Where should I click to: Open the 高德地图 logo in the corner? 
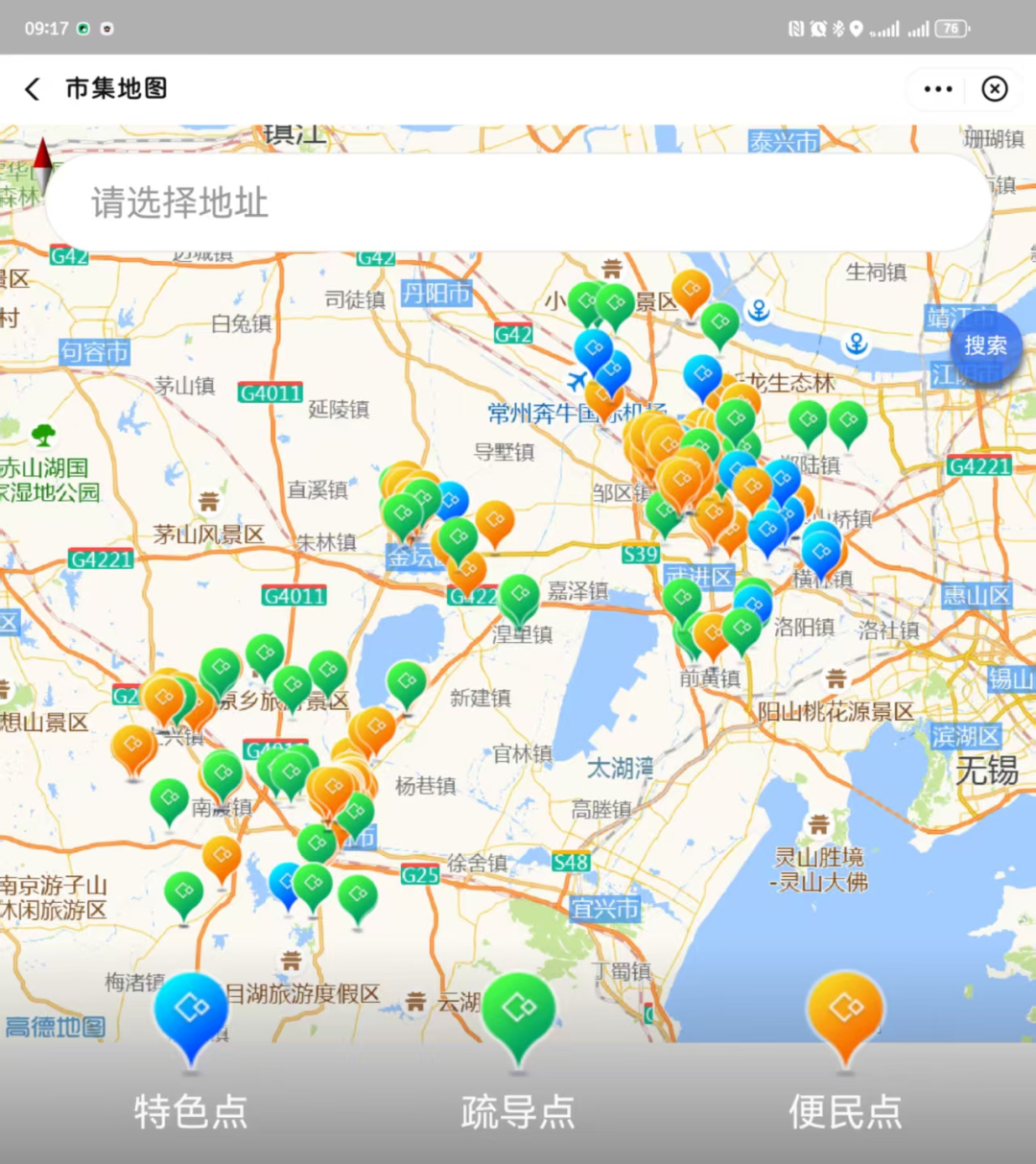[x=55, y=1027]
